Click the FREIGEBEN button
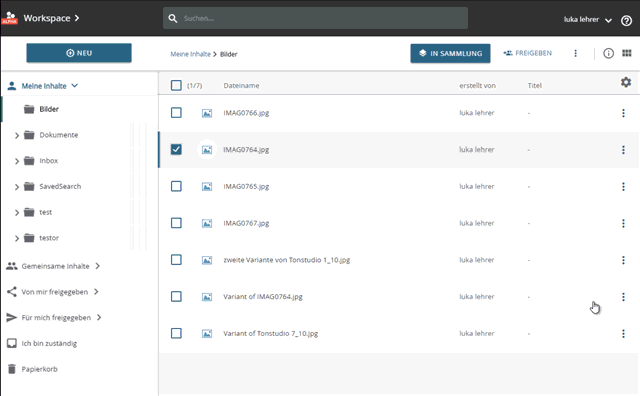640x396 pixels. pos(527,53)
